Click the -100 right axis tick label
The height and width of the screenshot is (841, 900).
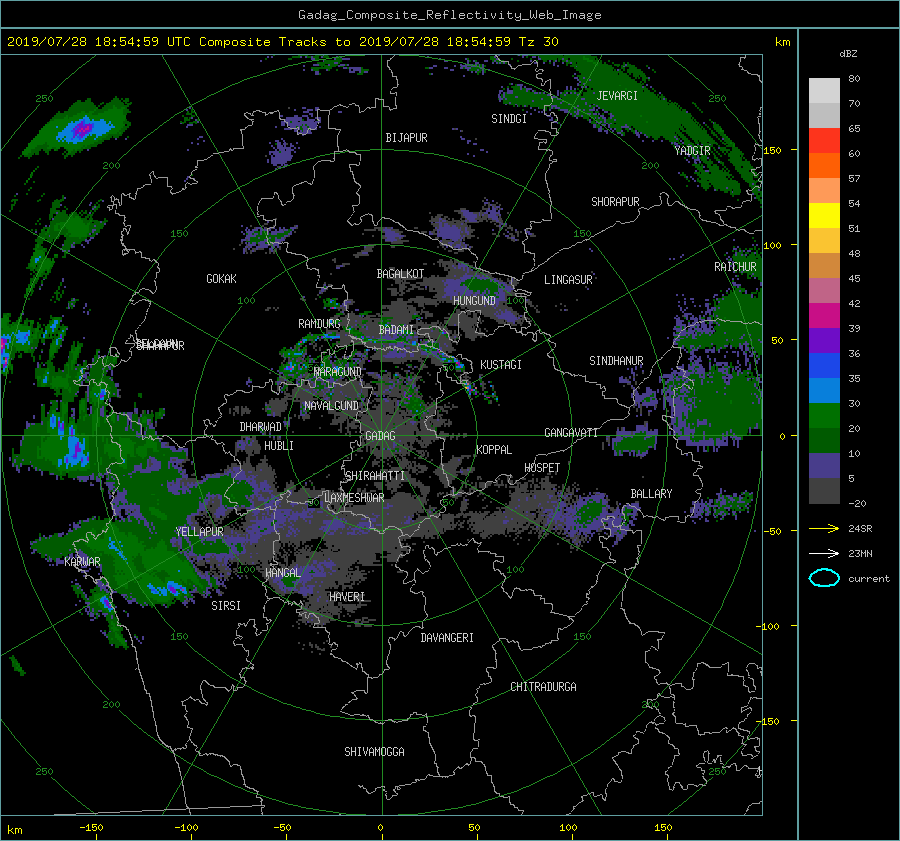[x=767, y=626]
